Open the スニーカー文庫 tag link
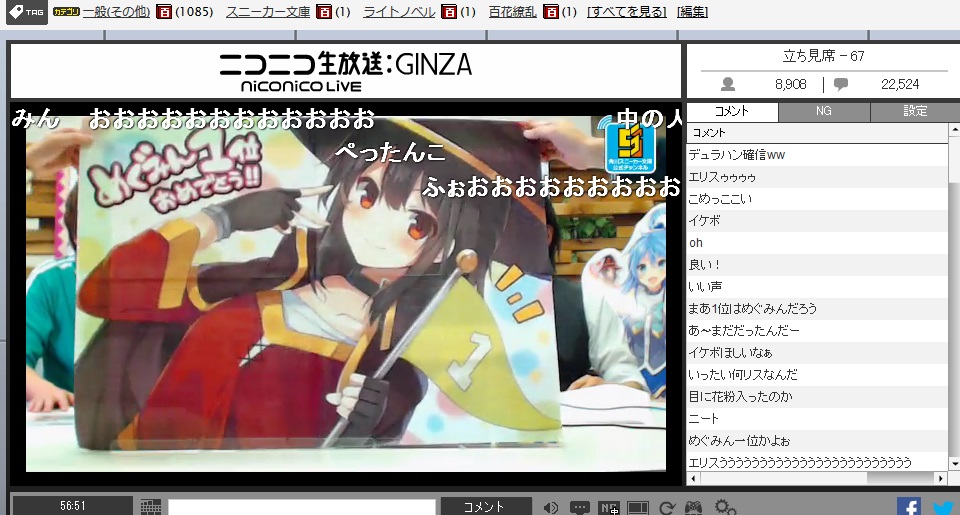 tap(268, 12)
